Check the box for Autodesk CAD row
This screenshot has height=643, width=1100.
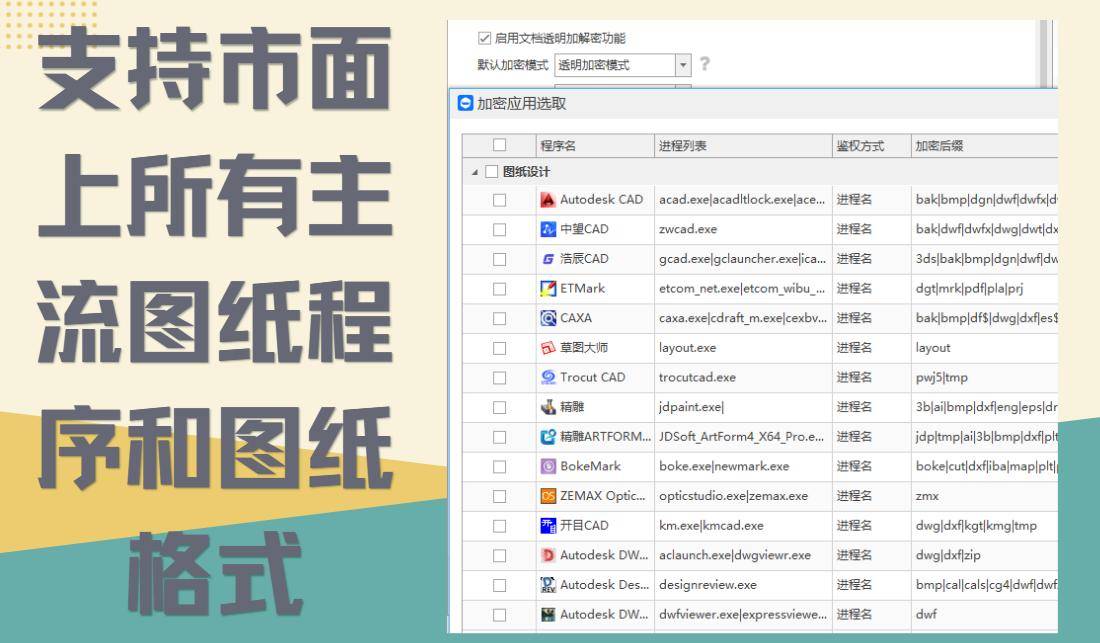[500, 200]
